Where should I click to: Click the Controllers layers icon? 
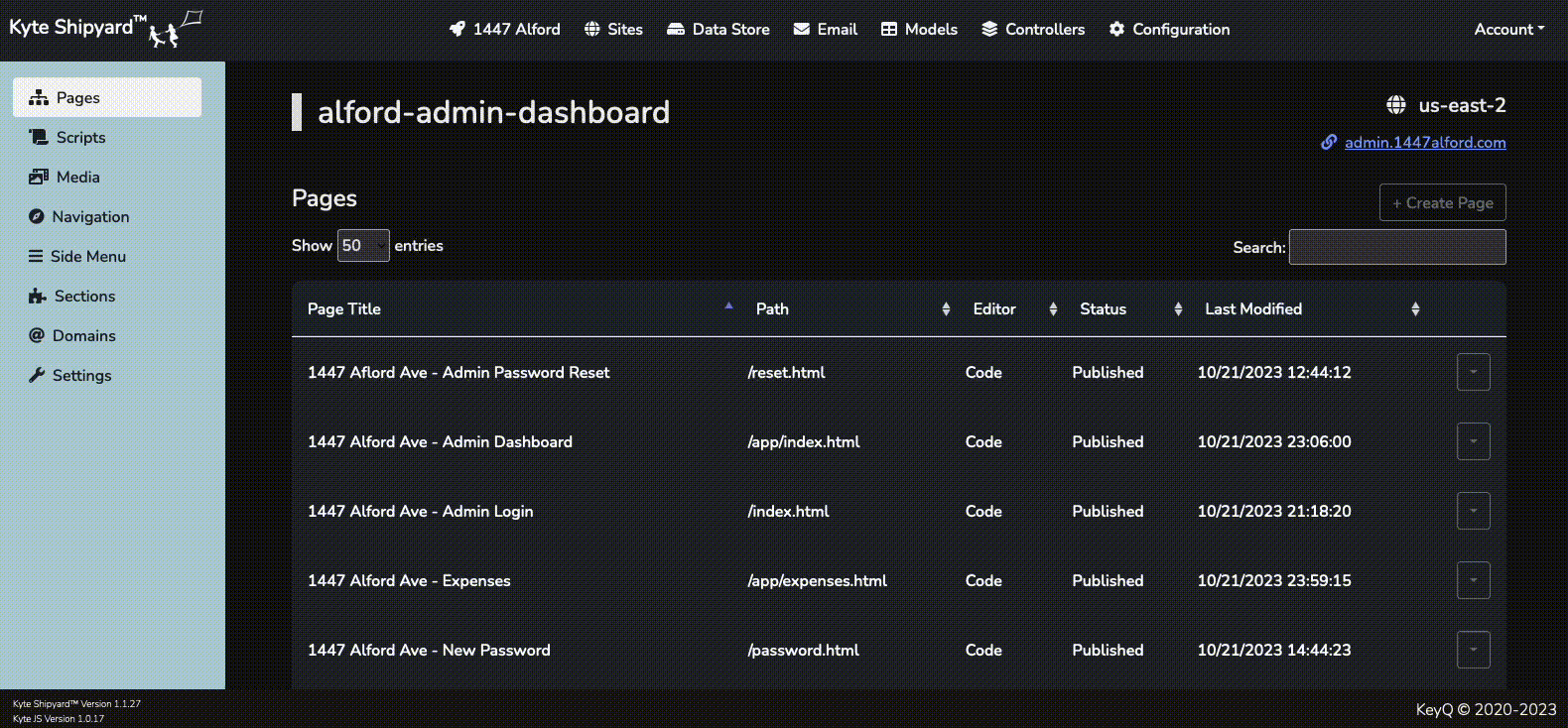(x=989, y=29)
